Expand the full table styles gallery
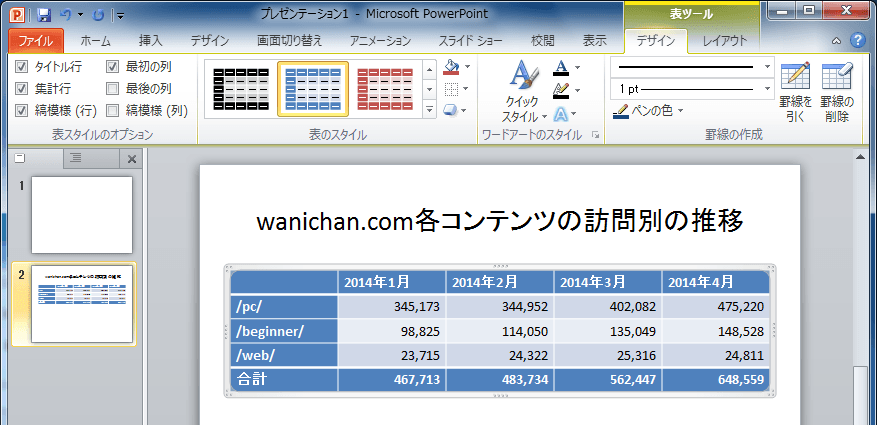Viewport: 877px width, 425px height. tap(430, 109)
